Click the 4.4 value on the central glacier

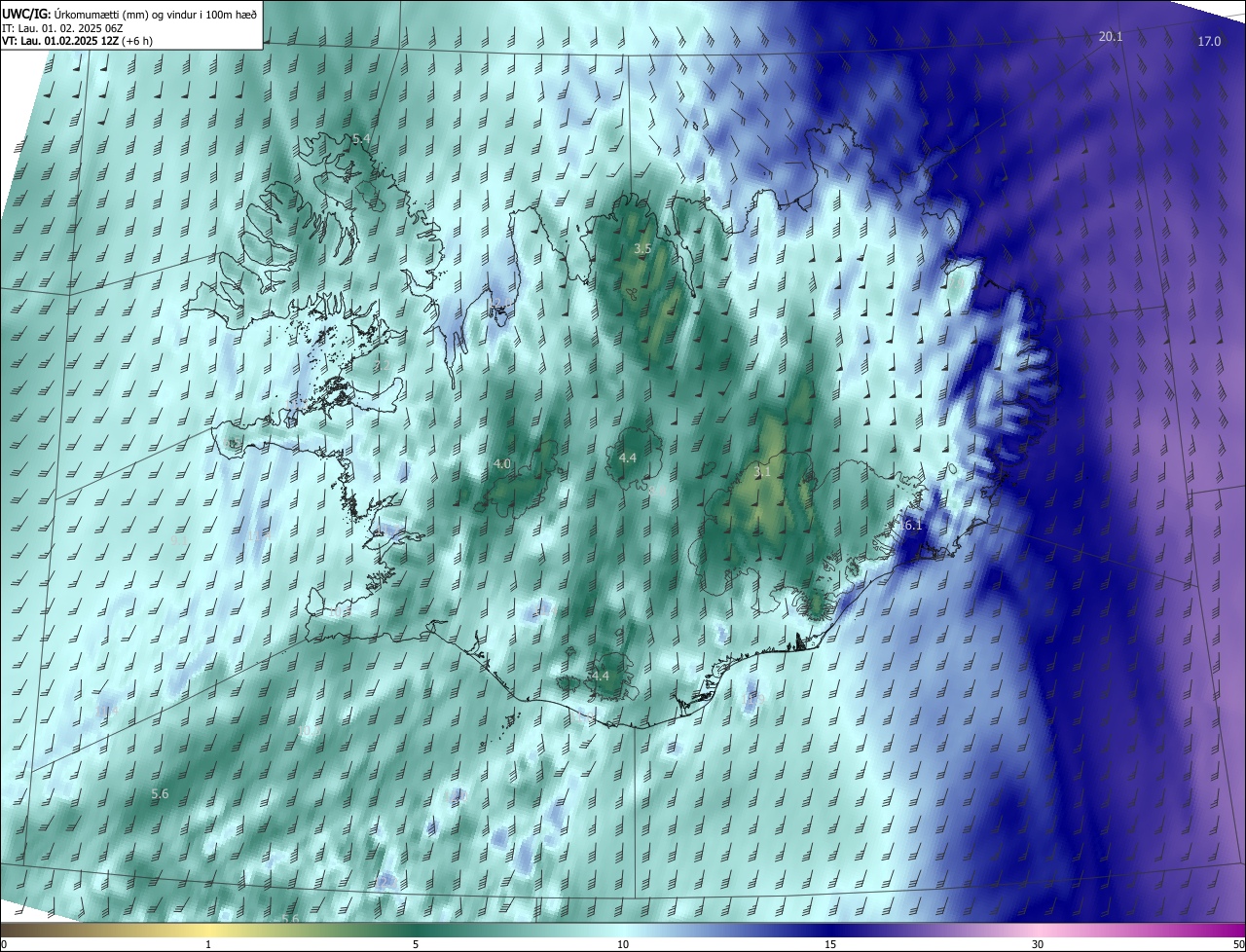point(628,458)
